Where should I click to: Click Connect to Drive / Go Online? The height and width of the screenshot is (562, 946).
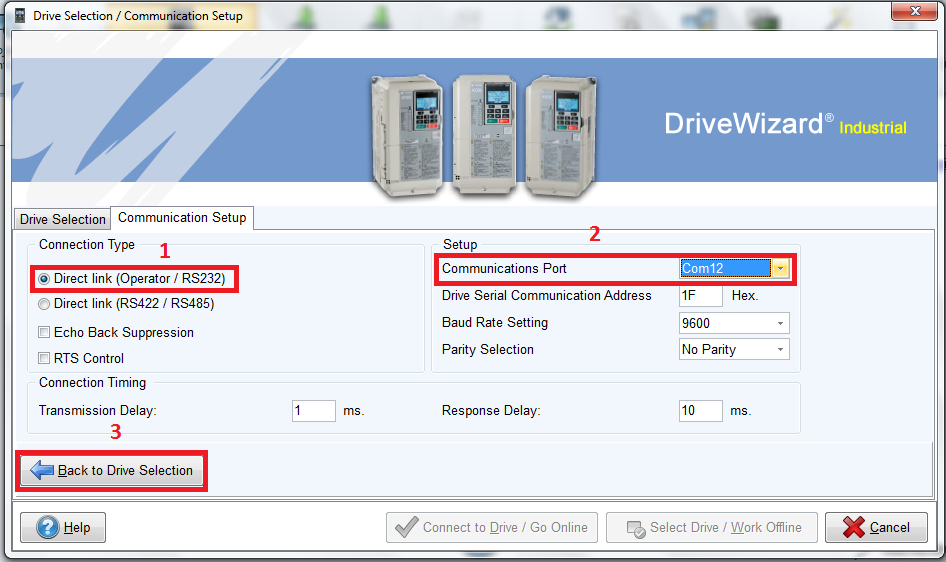point(492,528)
